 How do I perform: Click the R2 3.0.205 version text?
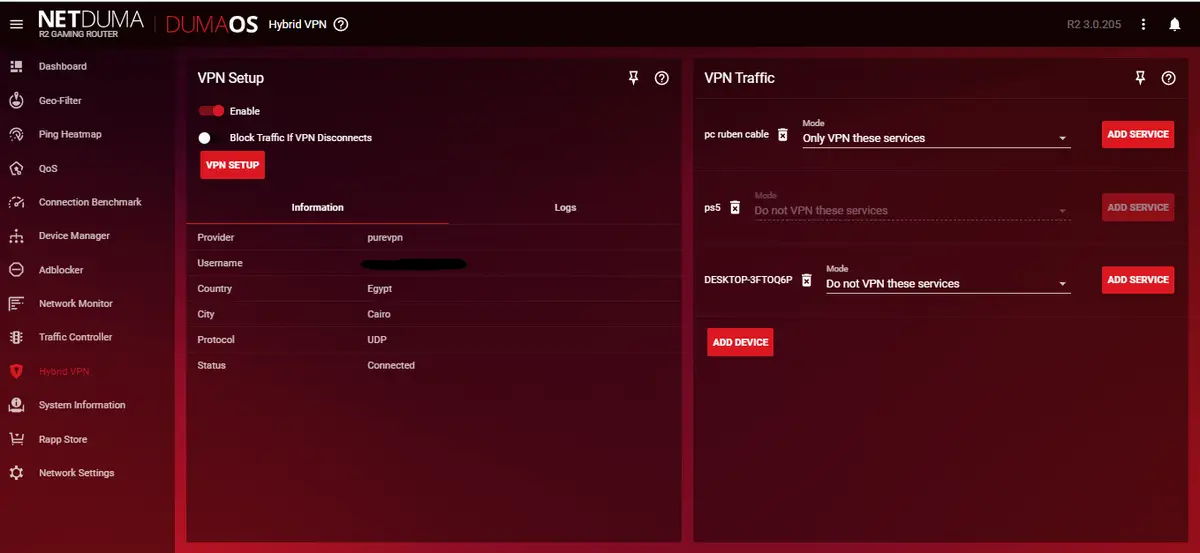(1095, 24)
